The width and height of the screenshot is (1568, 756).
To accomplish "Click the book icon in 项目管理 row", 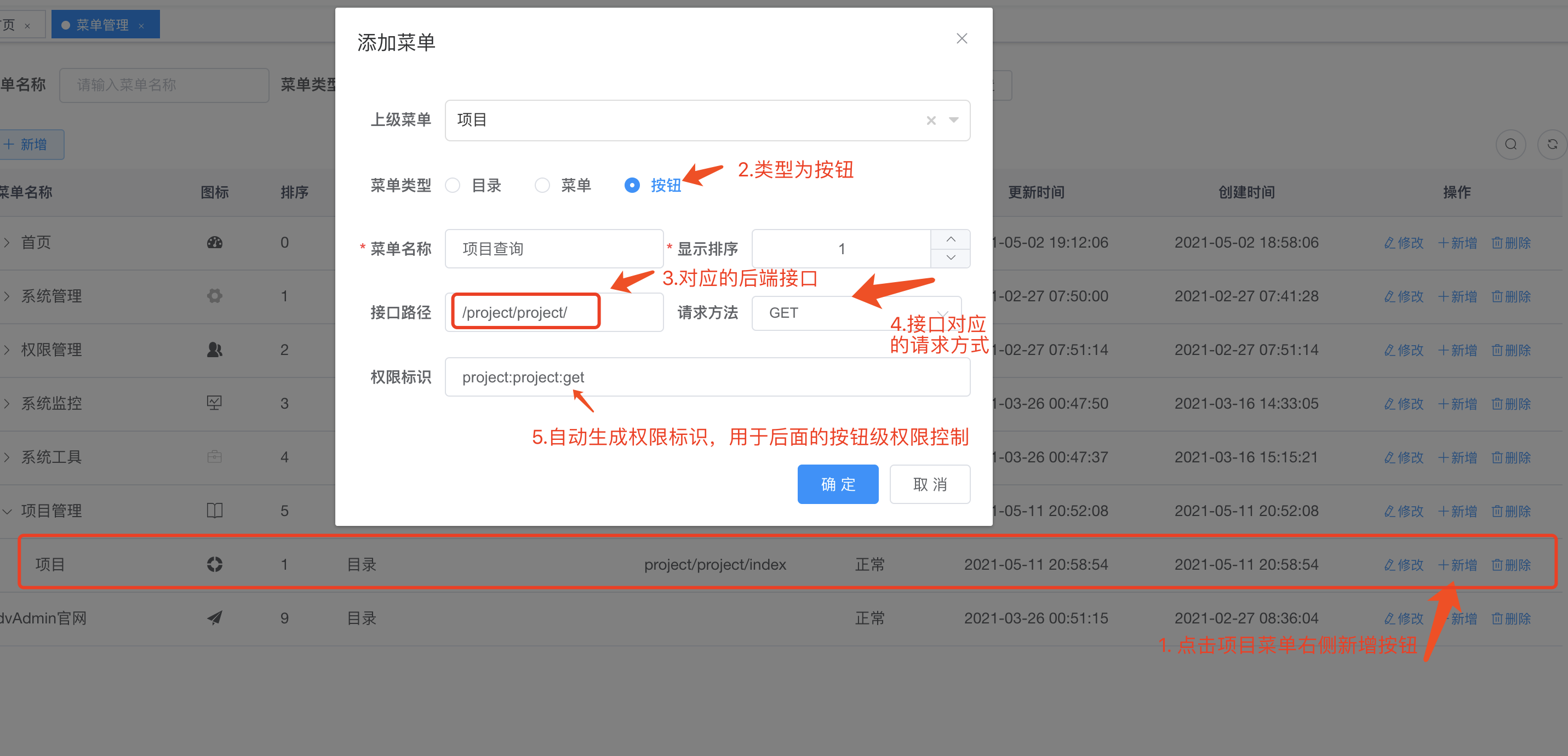I will click(x=214, y=510).
